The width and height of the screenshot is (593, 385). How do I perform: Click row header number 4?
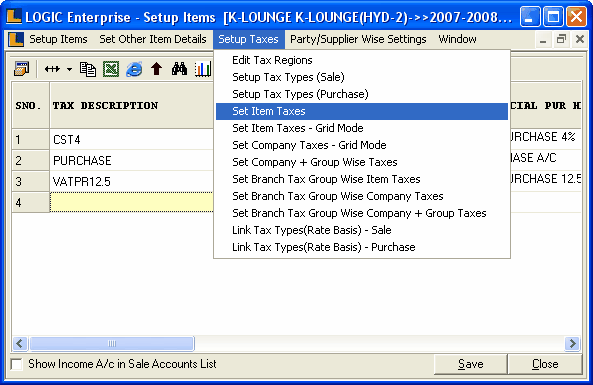coord(31,202)
